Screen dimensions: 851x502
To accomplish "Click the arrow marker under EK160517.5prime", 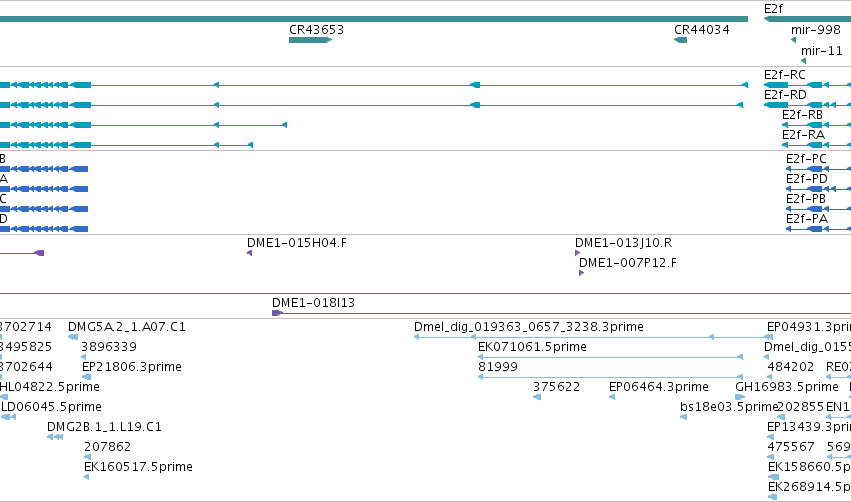I will tap(86, 478).
